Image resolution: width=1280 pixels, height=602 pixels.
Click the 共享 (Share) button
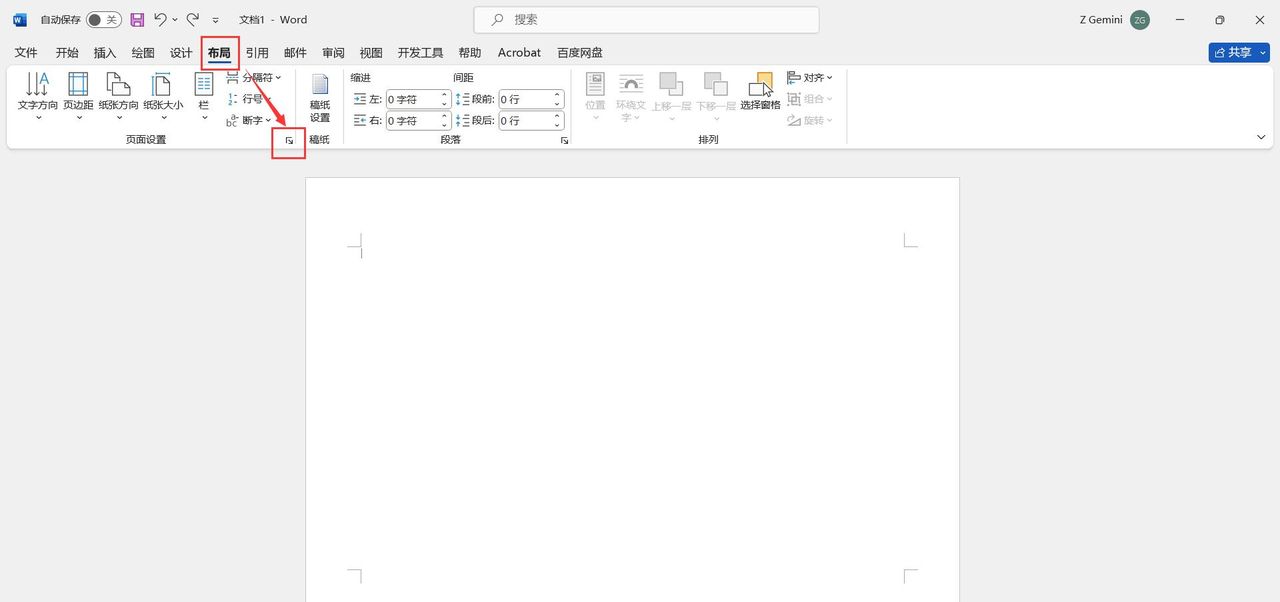(x=1237, y=52)
